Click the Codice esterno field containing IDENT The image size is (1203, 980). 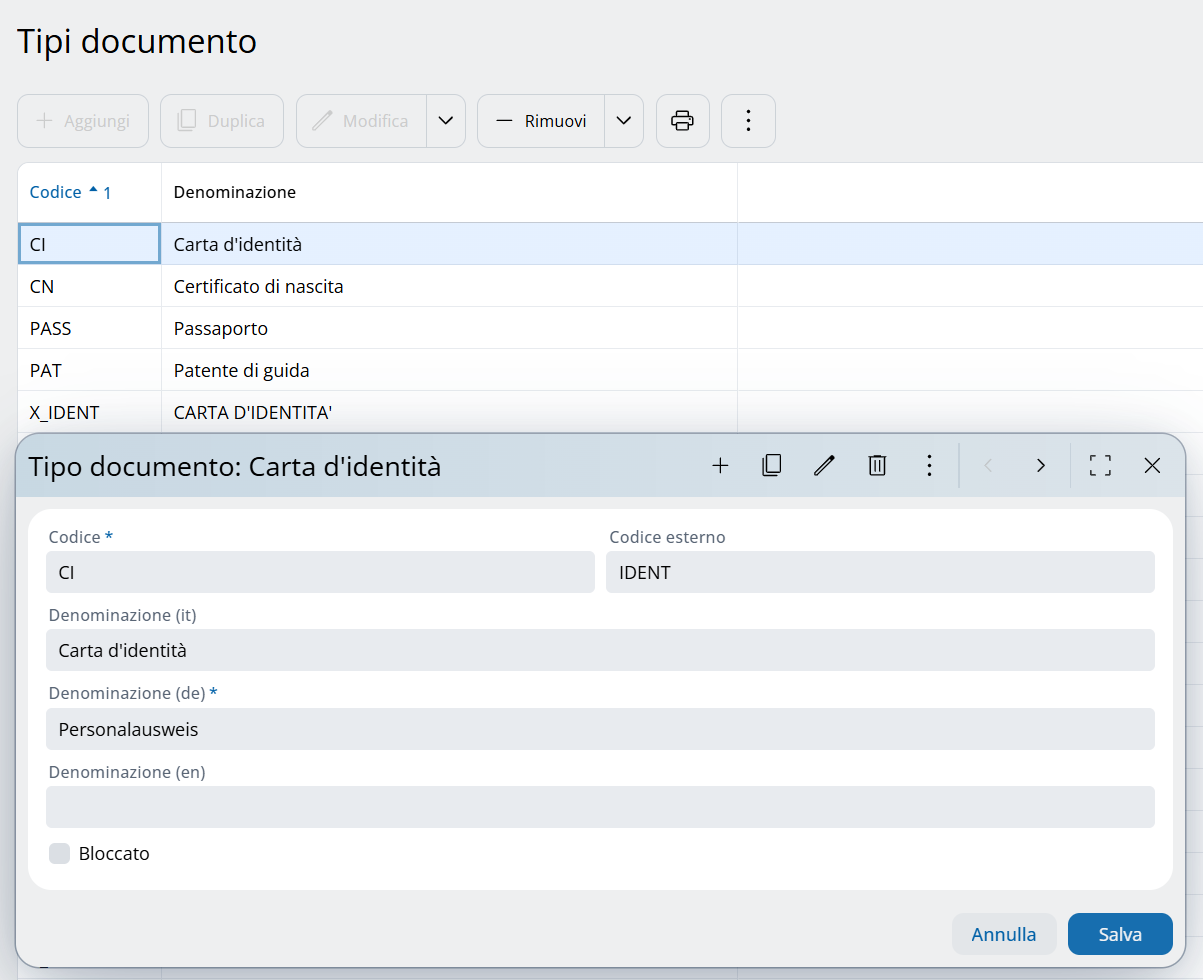pyautogui.click(x=880, y=572)
